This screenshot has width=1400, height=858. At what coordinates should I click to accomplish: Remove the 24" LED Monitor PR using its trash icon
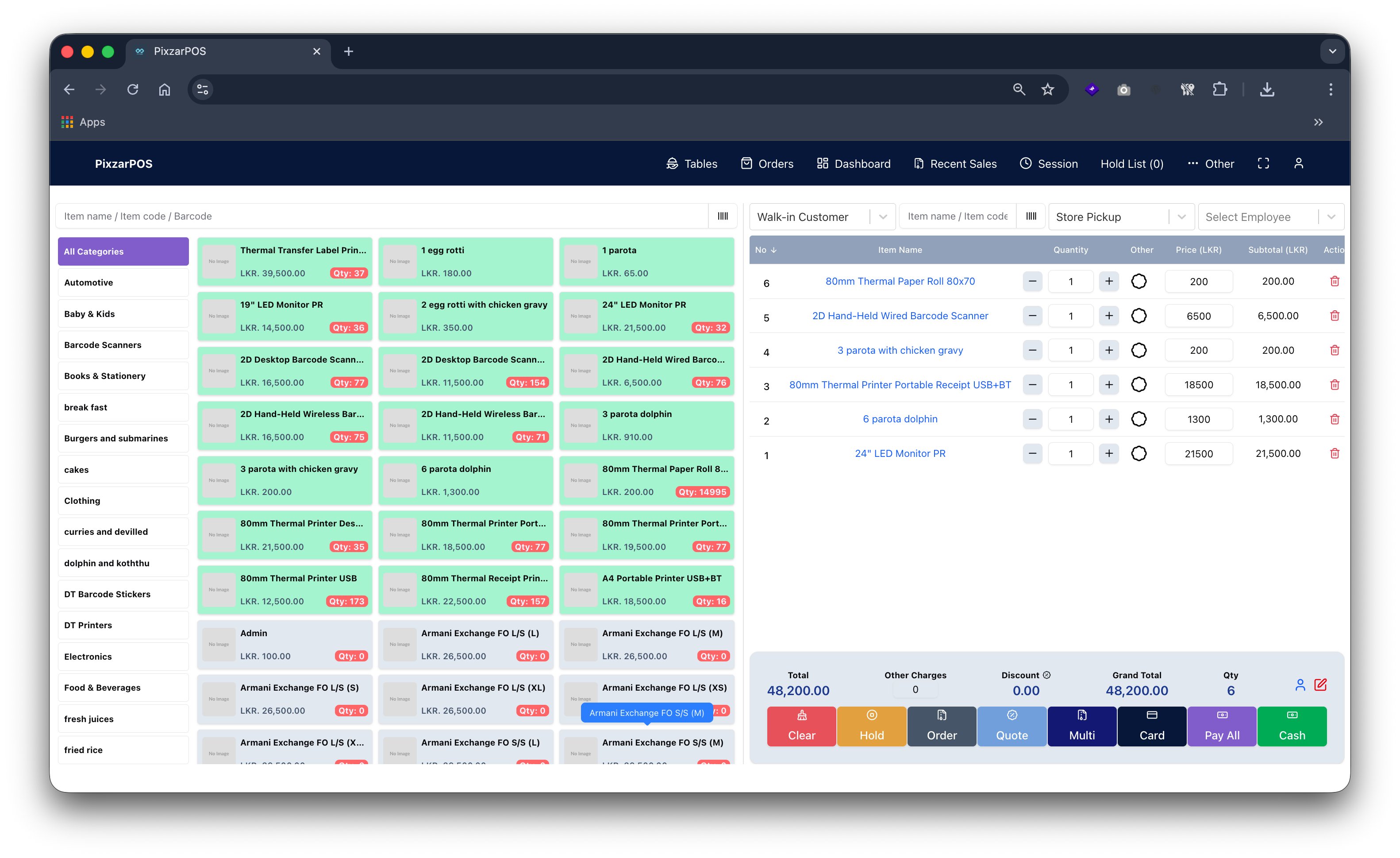point(1335,453)
